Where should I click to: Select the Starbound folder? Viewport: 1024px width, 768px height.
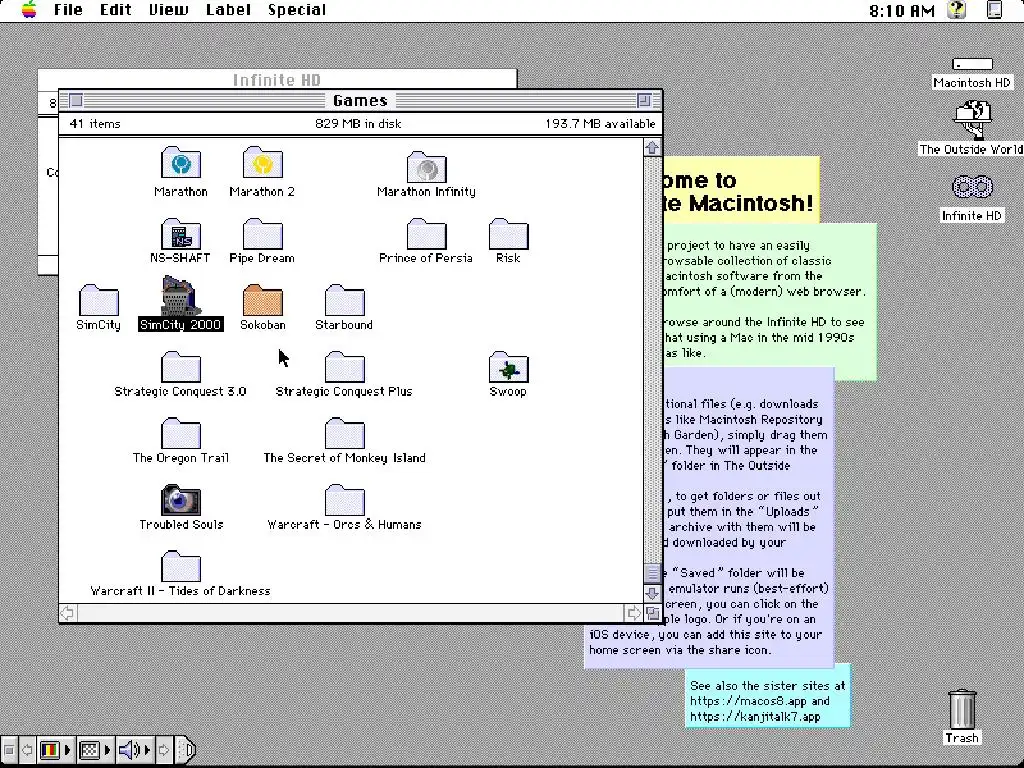tap(344, 300)
